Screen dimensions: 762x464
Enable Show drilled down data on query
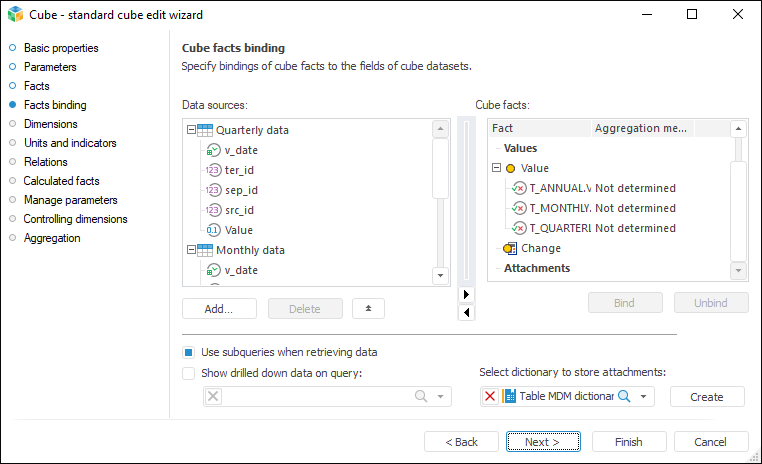coord(189,373)
